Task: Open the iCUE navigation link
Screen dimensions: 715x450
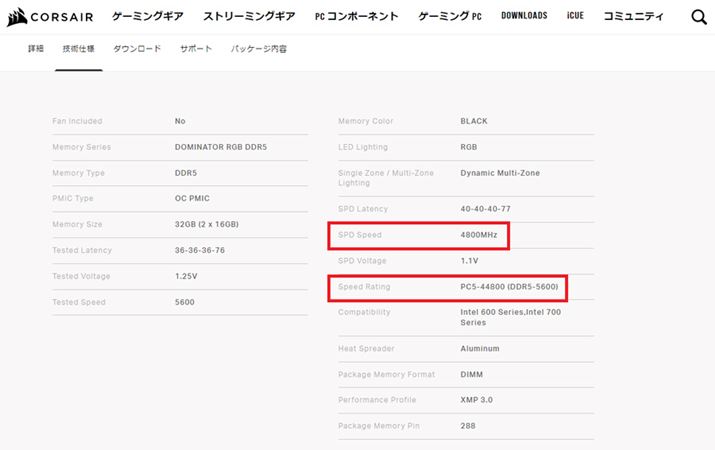Action: click(575, 16)
